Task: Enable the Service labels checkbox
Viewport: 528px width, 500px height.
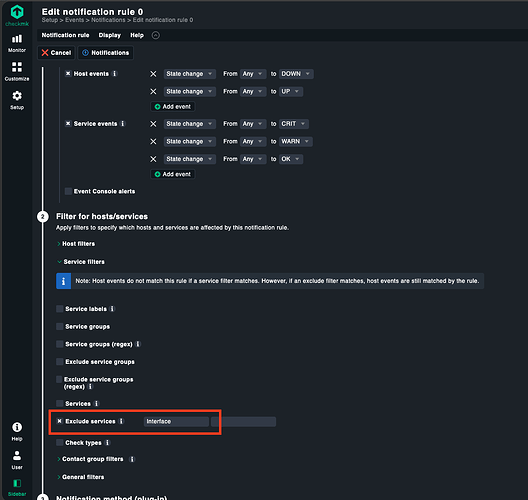Action: 60,309
